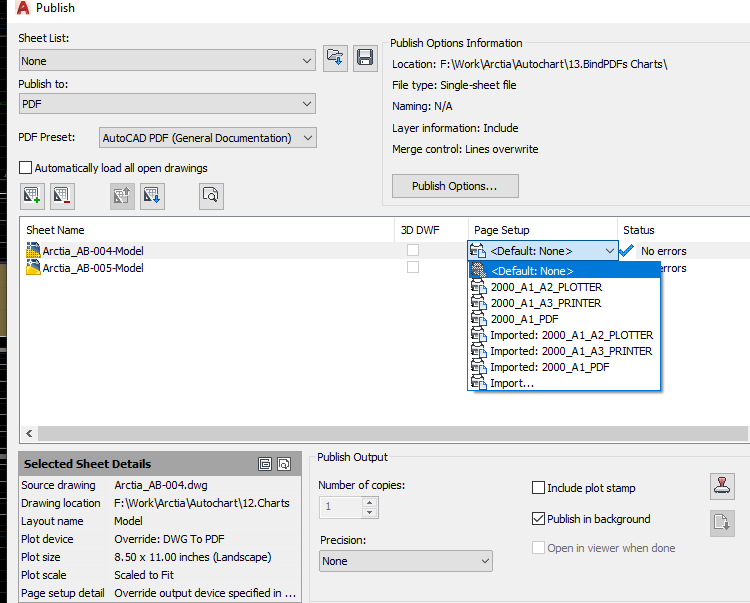The width and height of the screenshot is (750, 603).
Task: Open the Precision dropdown
Action: point(406,561)
